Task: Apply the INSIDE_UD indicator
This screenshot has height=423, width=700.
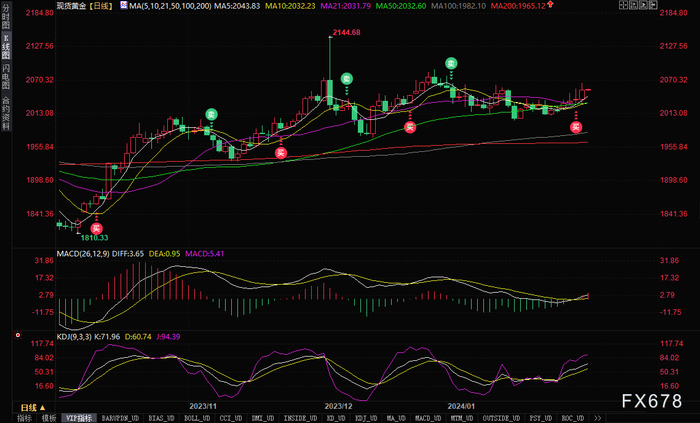Action: [300, 418]
